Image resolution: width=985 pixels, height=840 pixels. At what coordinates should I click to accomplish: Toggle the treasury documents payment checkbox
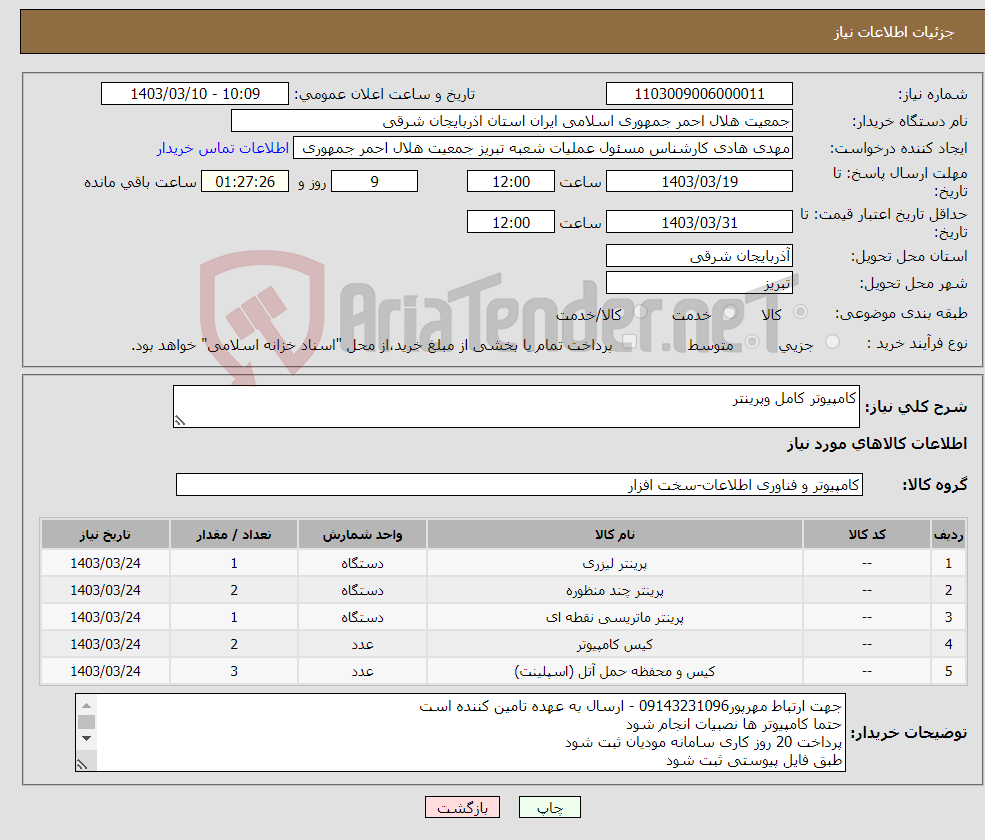pos(629,342)
